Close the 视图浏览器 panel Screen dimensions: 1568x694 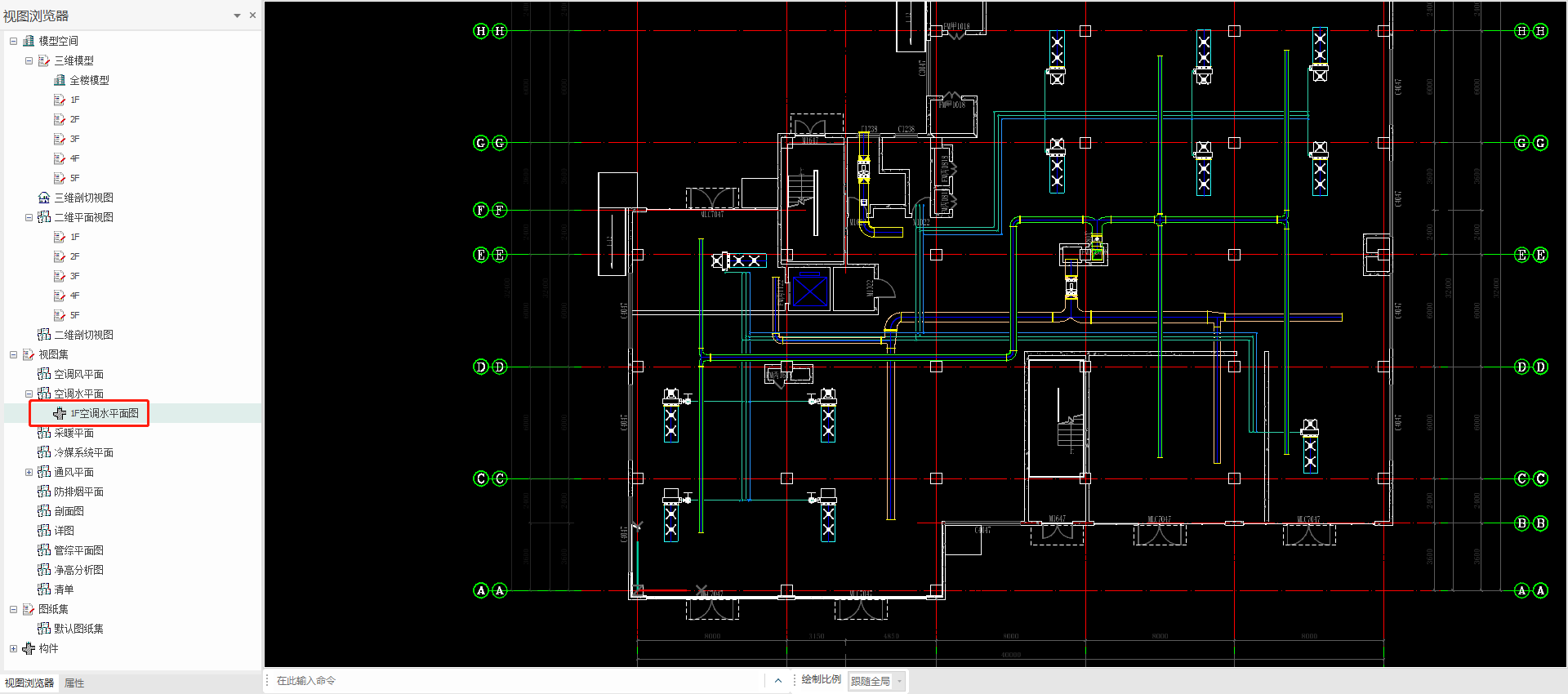[x=252, y=16]
